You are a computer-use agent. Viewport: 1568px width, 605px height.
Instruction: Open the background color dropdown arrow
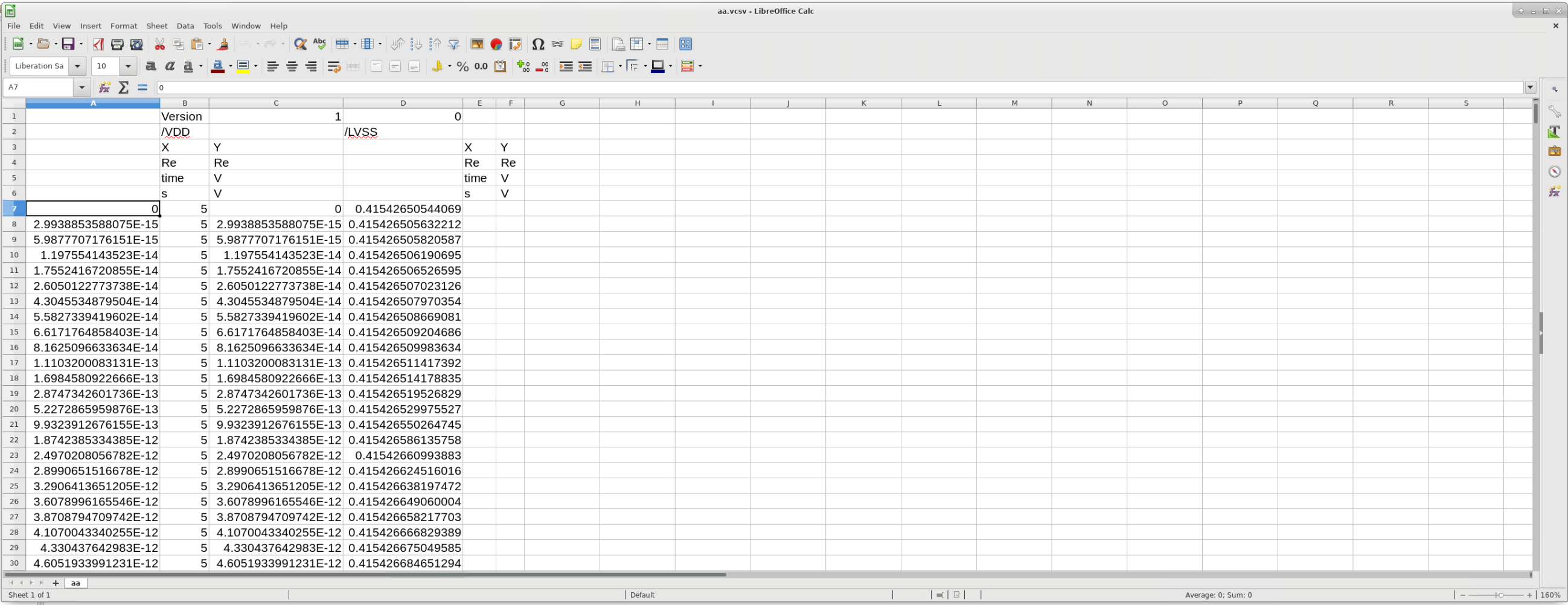tap(255, 66)
